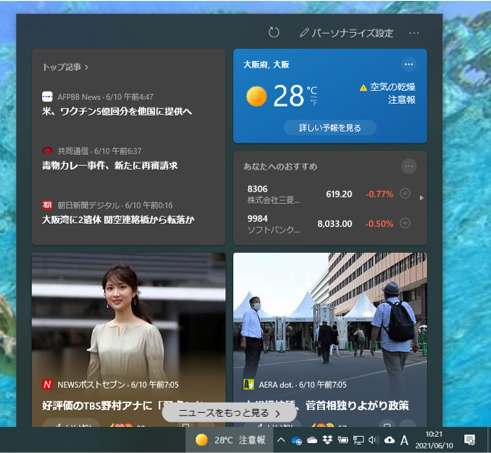Click ニュースをもっと見る button
This screenshot has height=453, width=491.
(x=229, y=413)
